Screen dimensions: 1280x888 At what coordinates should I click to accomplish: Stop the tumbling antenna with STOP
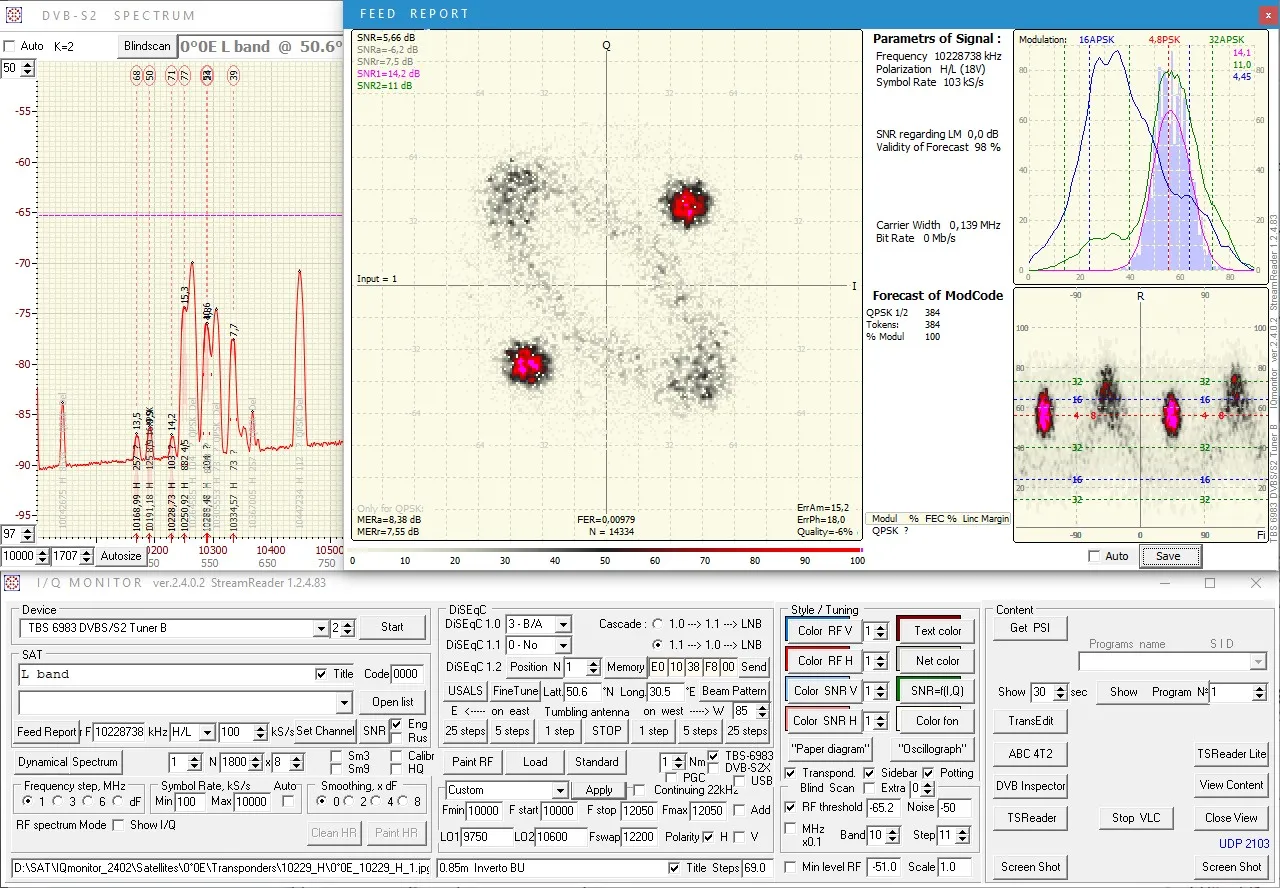pyautogui.click(x=606, y=731)
